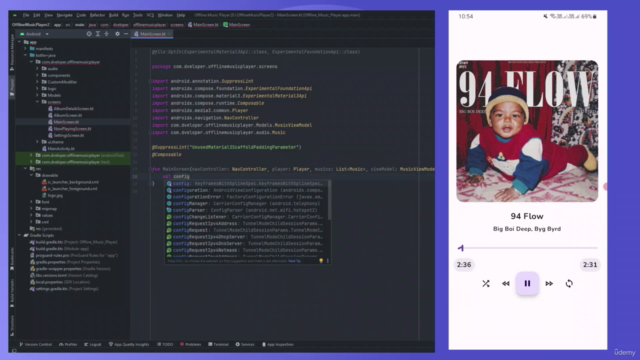Image resolution: width=640 pixels, height=360 pixels.
Task: Open the Terminal tool window
Action: pos(218,344)
